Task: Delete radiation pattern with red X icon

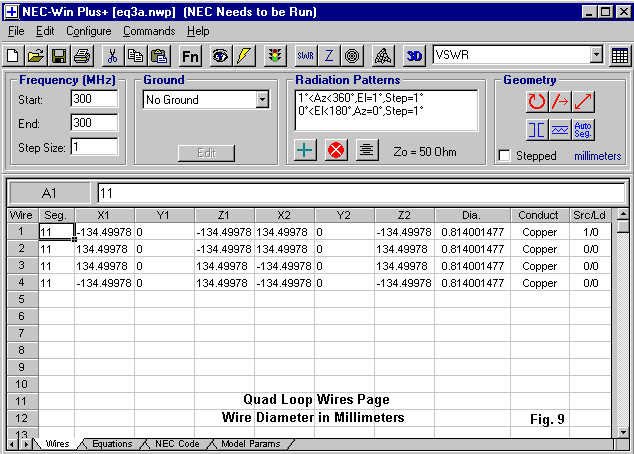Action: coord(337,150)
